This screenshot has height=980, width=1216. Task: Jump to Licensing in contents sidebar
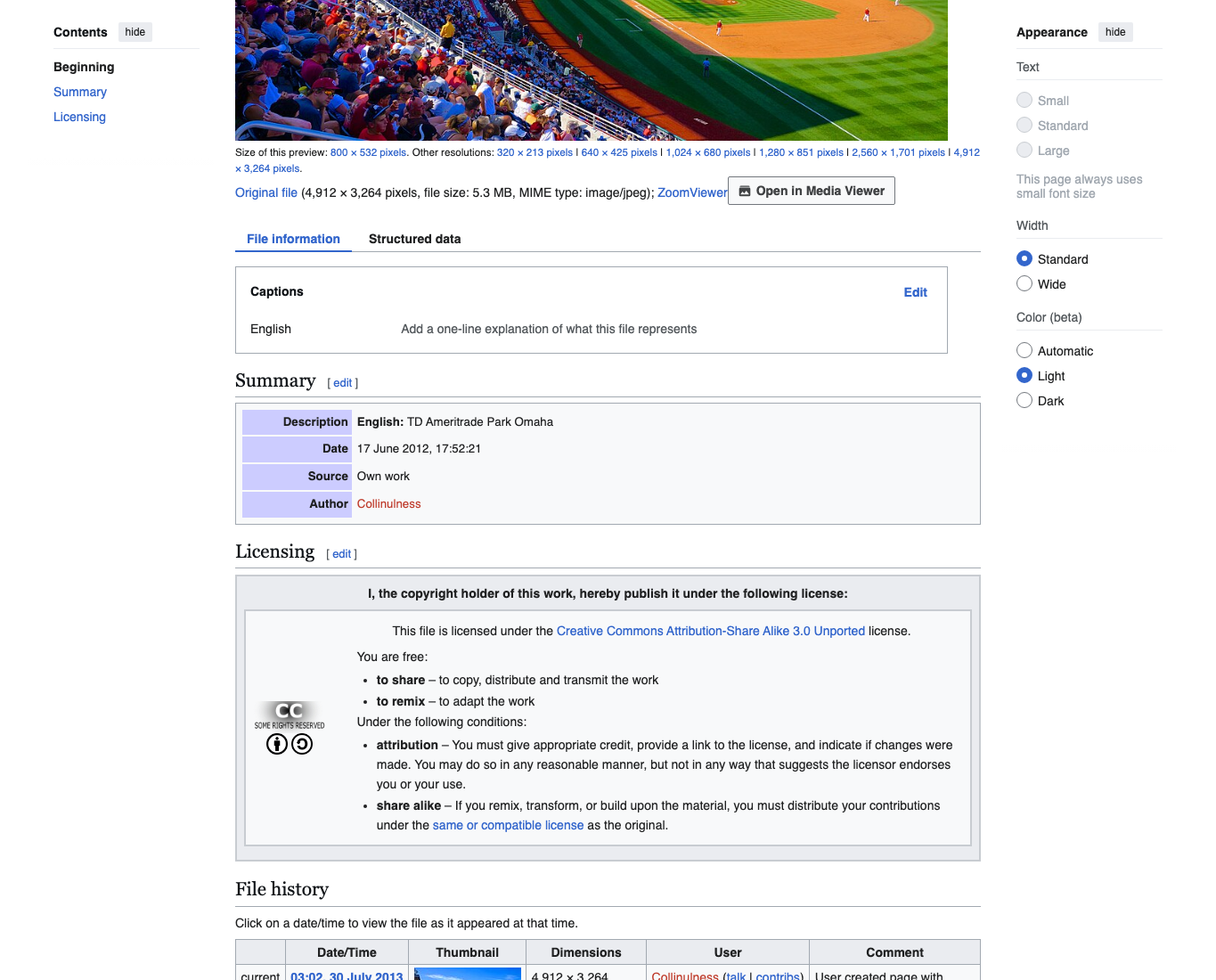(x=79, y=117)
